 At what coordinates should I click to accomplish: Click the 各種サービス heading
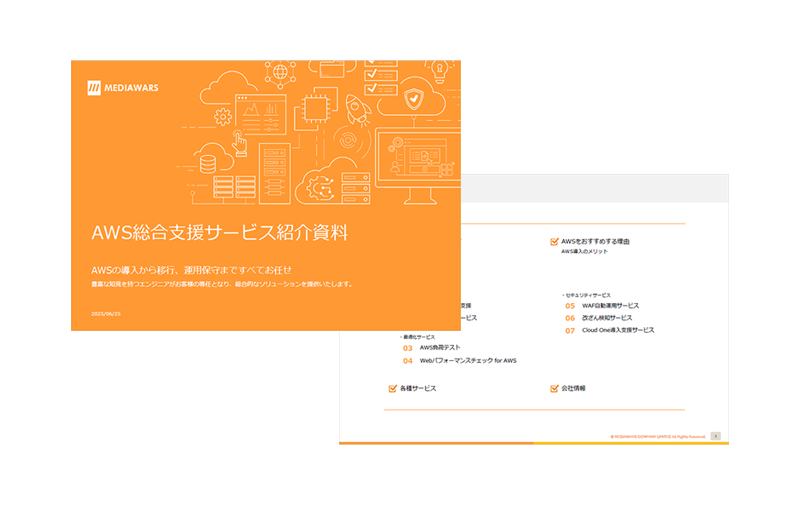coord(418,388)
